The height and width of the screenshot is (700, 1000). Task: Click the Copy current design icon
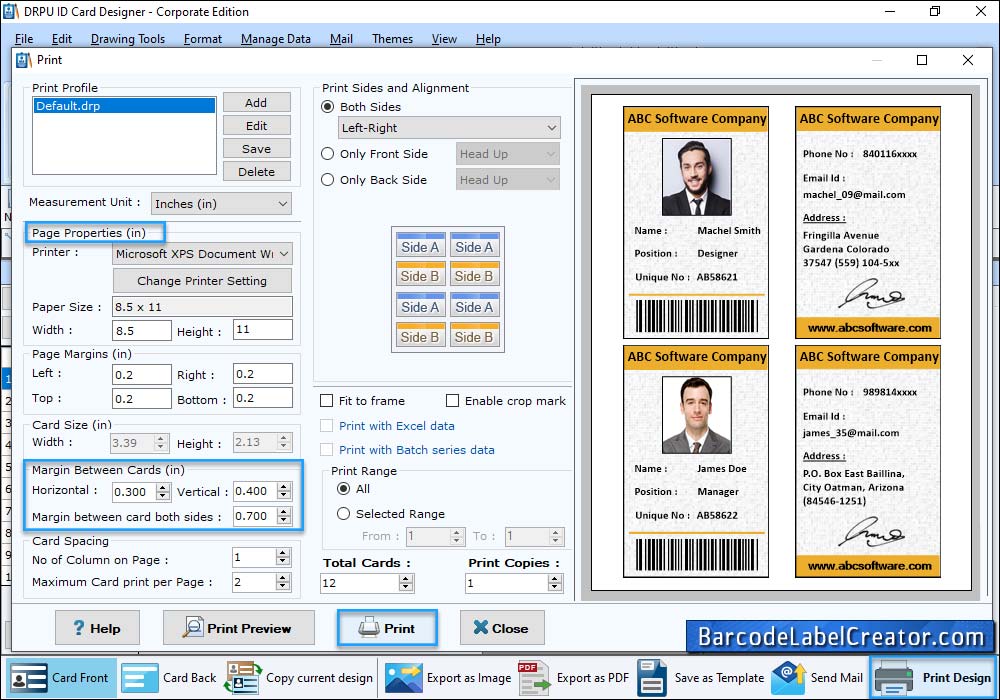(242, 678)
